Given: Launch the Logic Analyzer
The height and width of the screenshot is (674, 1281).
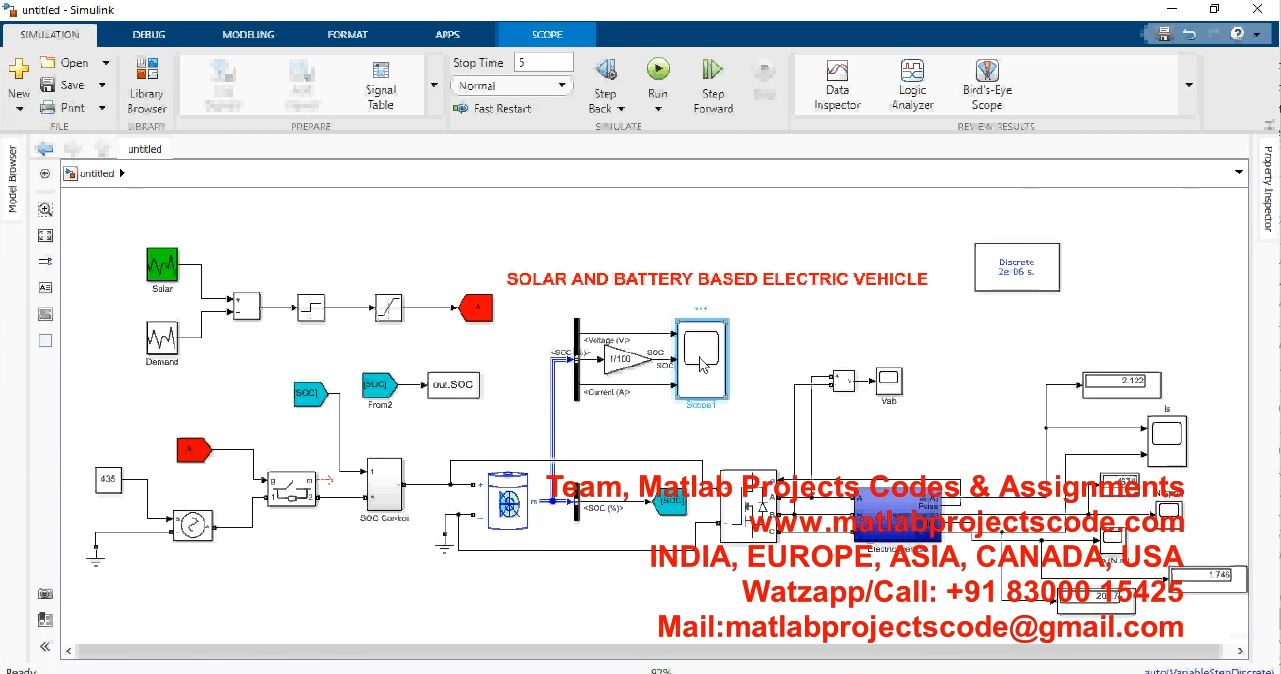Looking at the screenshot, I should point(912,85).
